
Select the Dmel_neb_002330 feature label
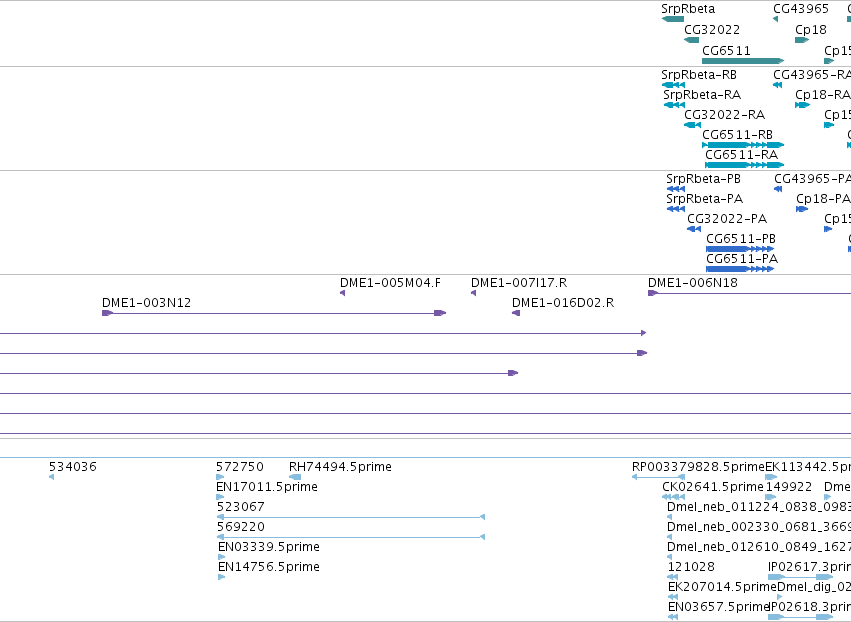(759, 527)
